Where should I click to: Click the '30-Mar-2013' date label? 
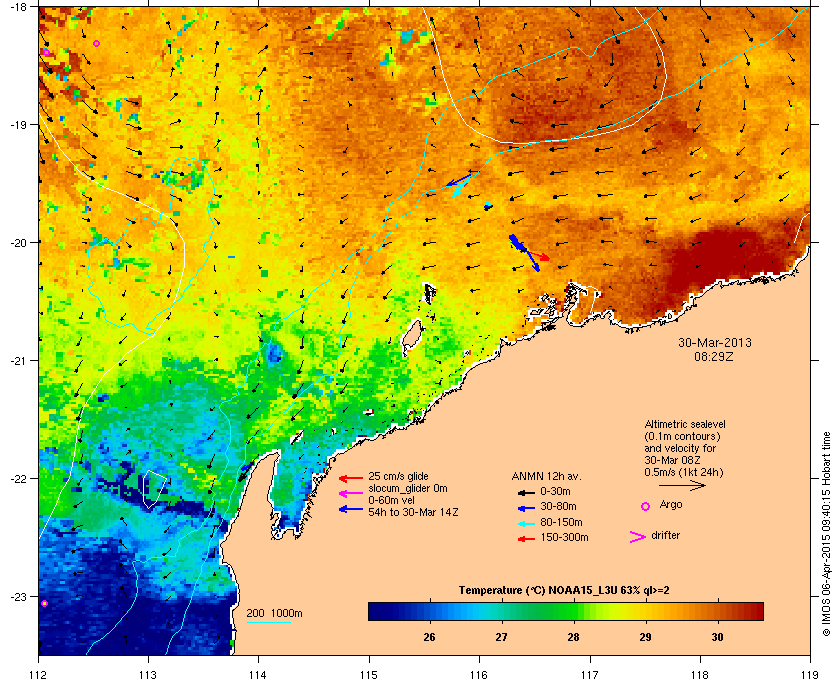pyautogui.click(x=715, y=343)
